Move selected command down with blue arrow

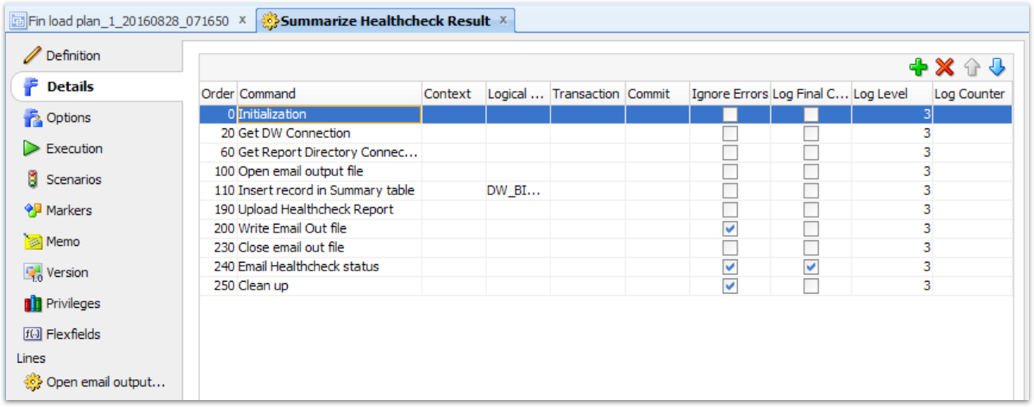[x=996, y=67]
